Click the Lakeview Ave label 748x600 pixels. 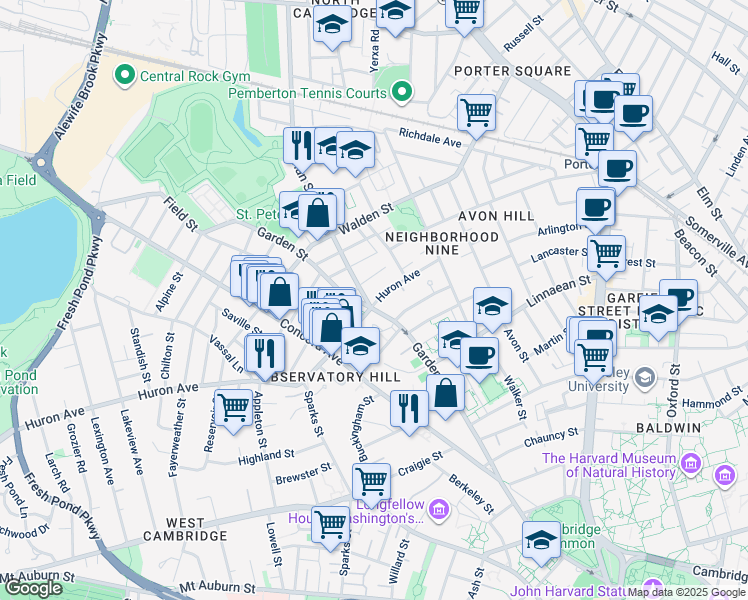point(131,442)
